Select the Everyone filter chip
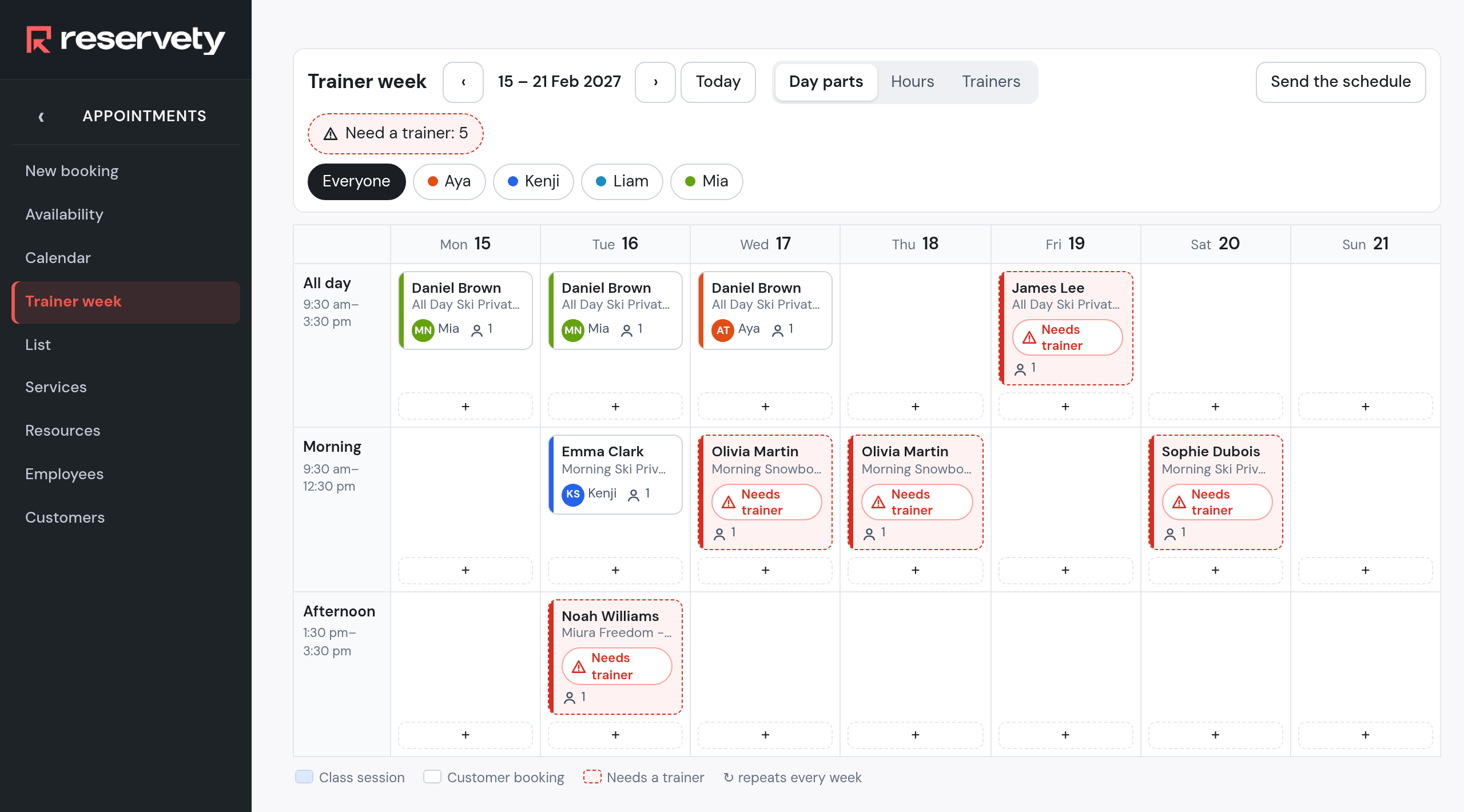The image size is (1464, 812). pos(356,182)
